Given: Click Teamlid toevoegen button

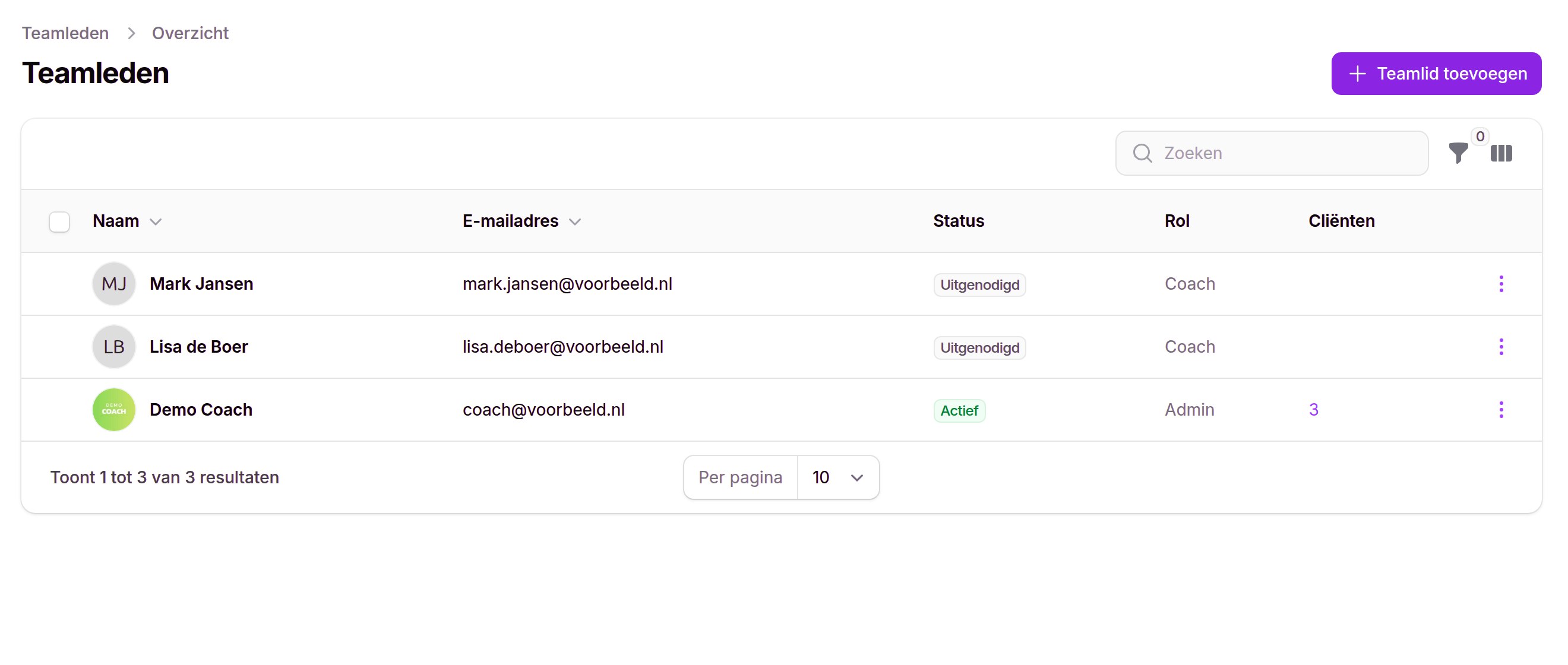Looking at the screenshot, I should point(1436,74).
